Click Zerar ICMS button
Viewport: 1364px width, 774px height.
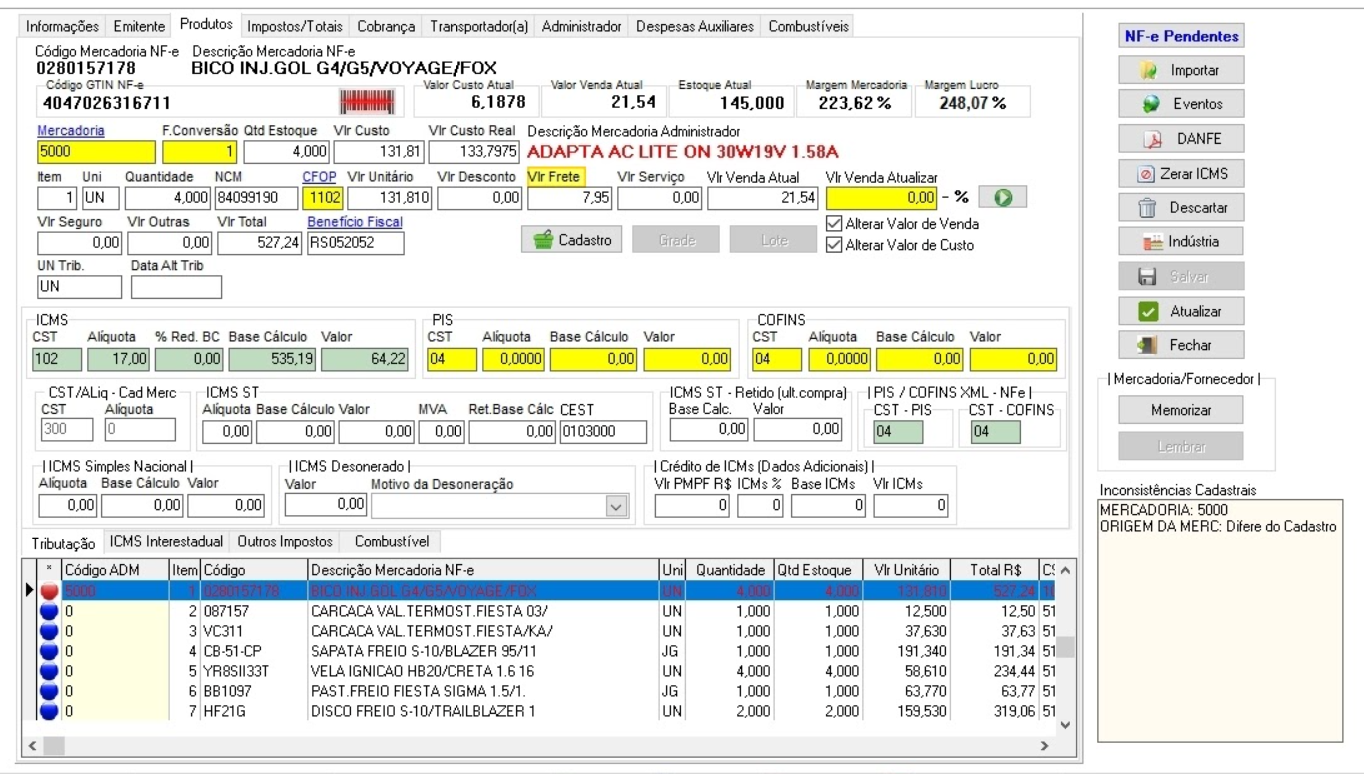tap(1180, 173)
